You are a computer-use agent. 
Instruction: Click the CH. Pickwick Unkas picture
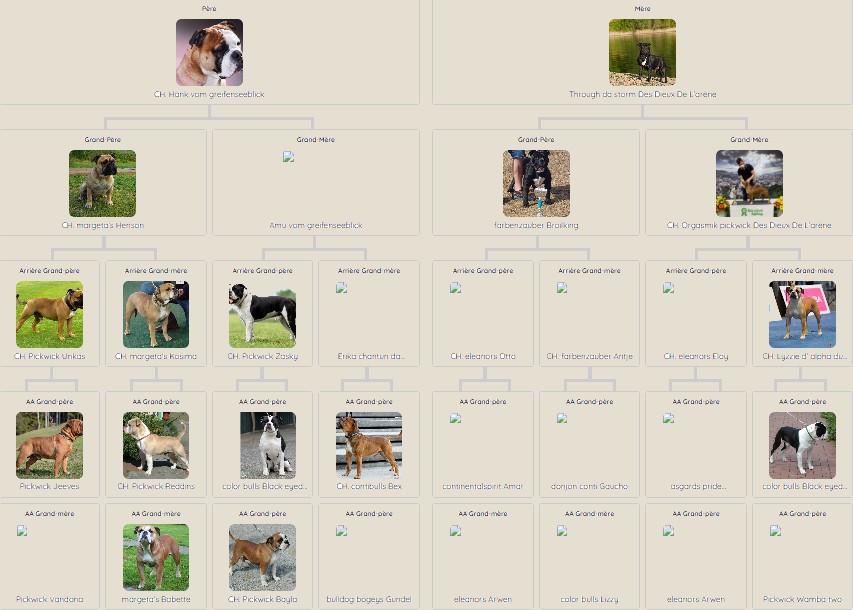(x=49, y=314)
